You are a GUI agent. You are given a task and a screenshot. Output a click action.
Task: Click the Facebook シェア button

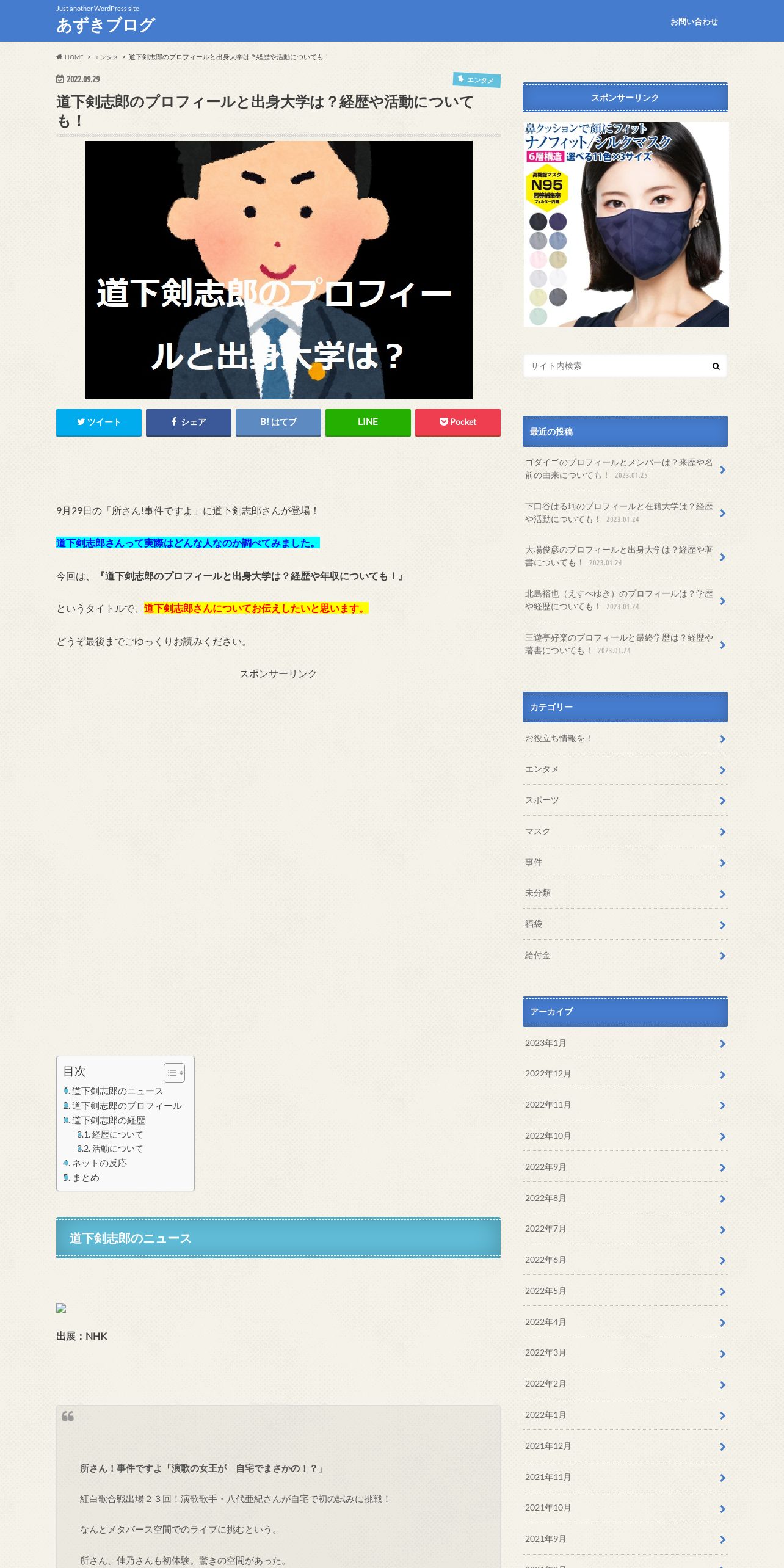(x=189, y=422)
